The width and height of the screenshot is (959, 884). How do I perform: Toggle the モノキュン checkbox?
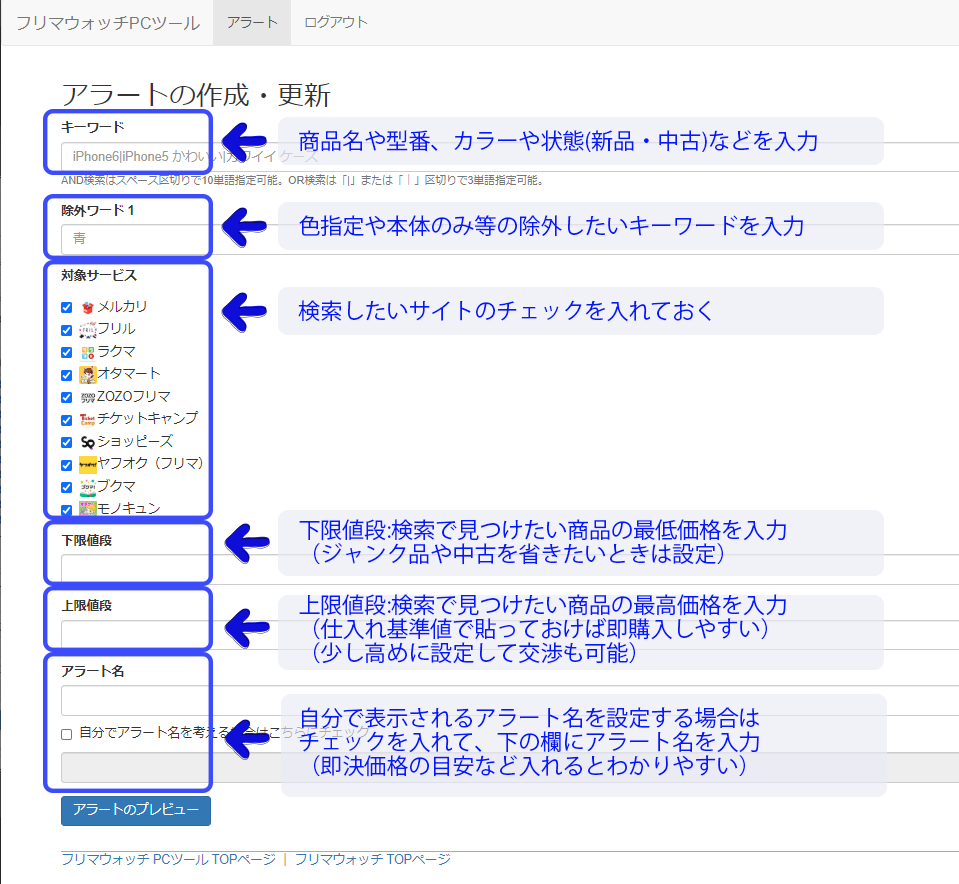pyautogui.click(x=67, y=510)
